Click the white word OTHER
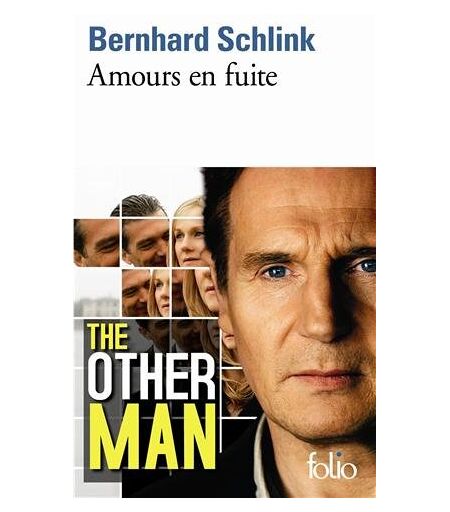Viewport: 450px width, 512px height. (x=151, y=376)
